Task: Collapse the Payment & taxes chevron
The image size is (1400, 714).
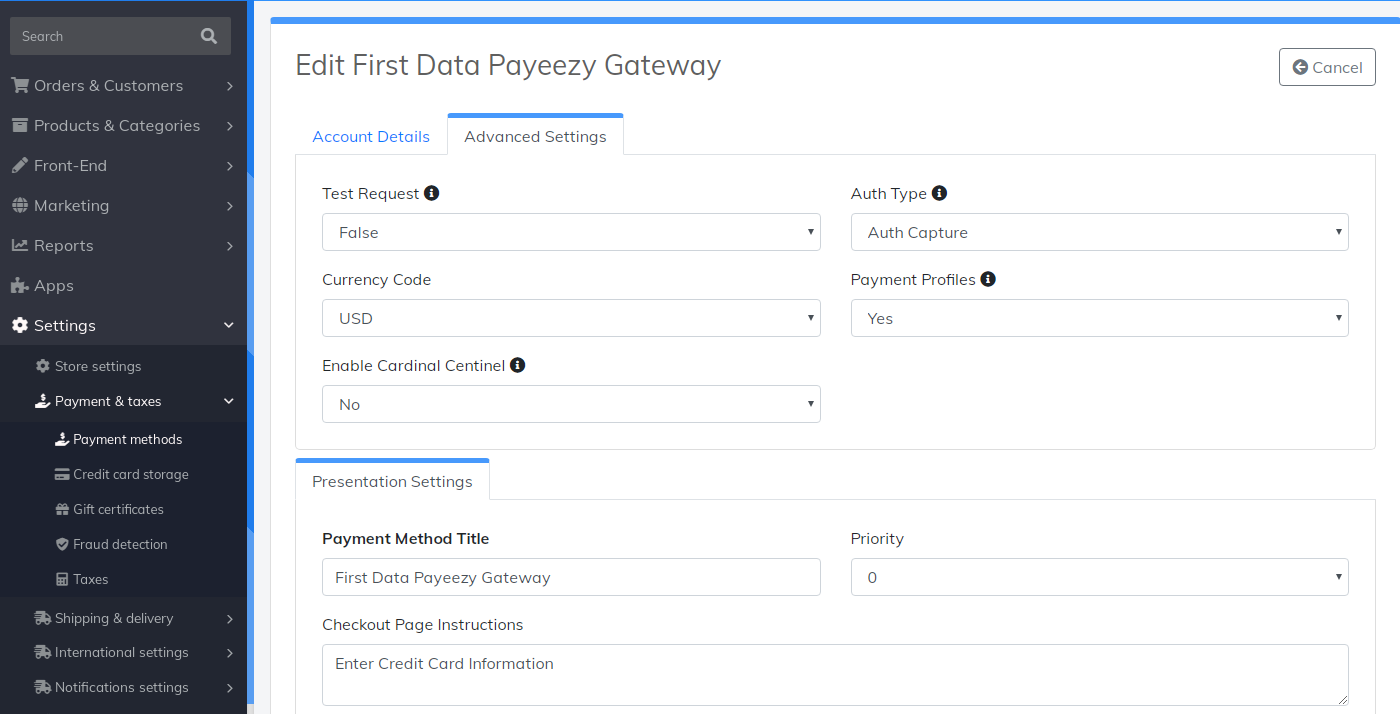Action: pos(229,401)
